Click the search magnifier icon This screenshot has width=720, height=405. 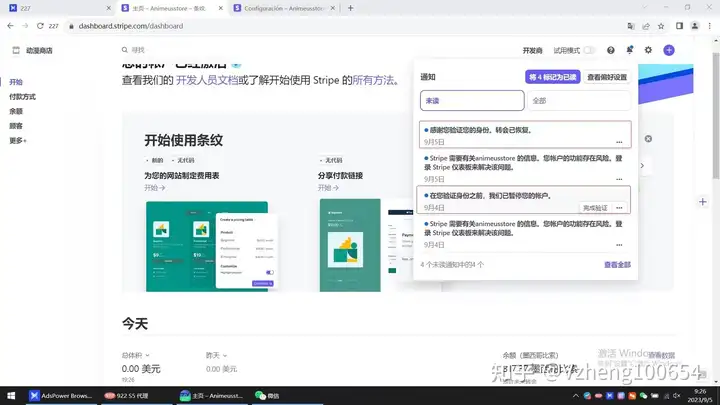(x=124, y=50)
